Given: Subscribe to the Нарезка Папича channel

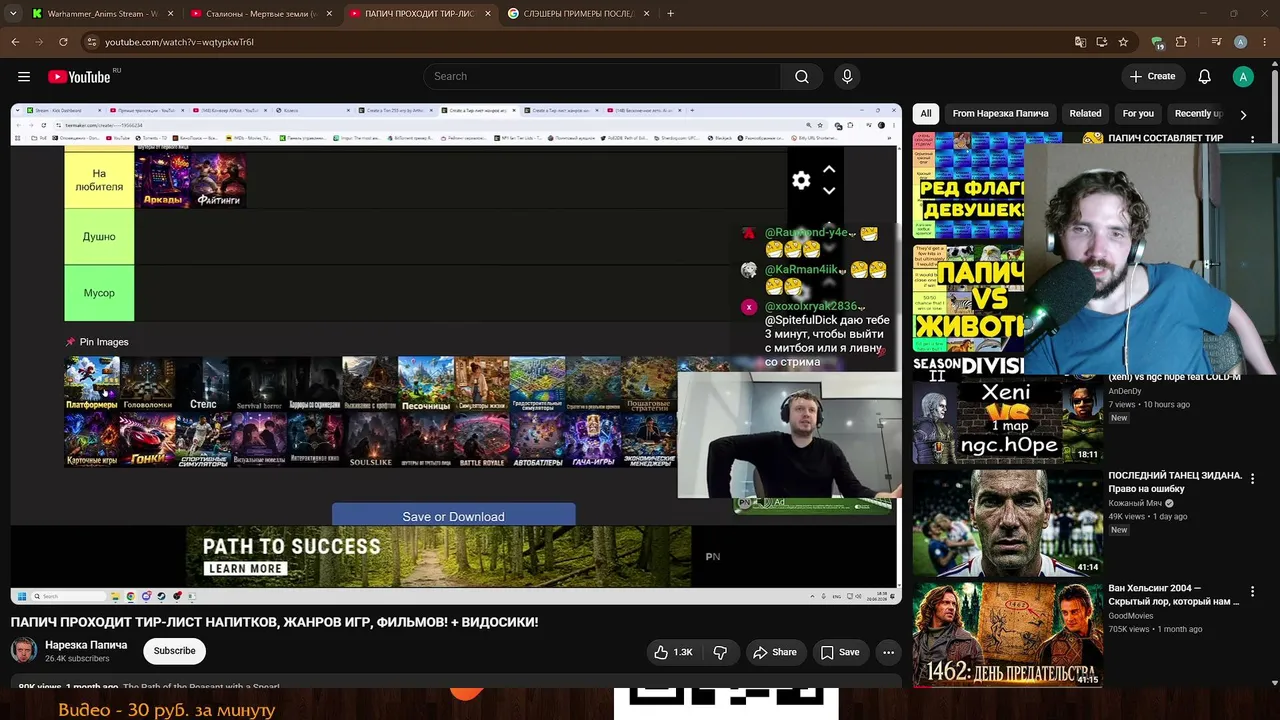Looking at the screenshot, I should point(174,651).
